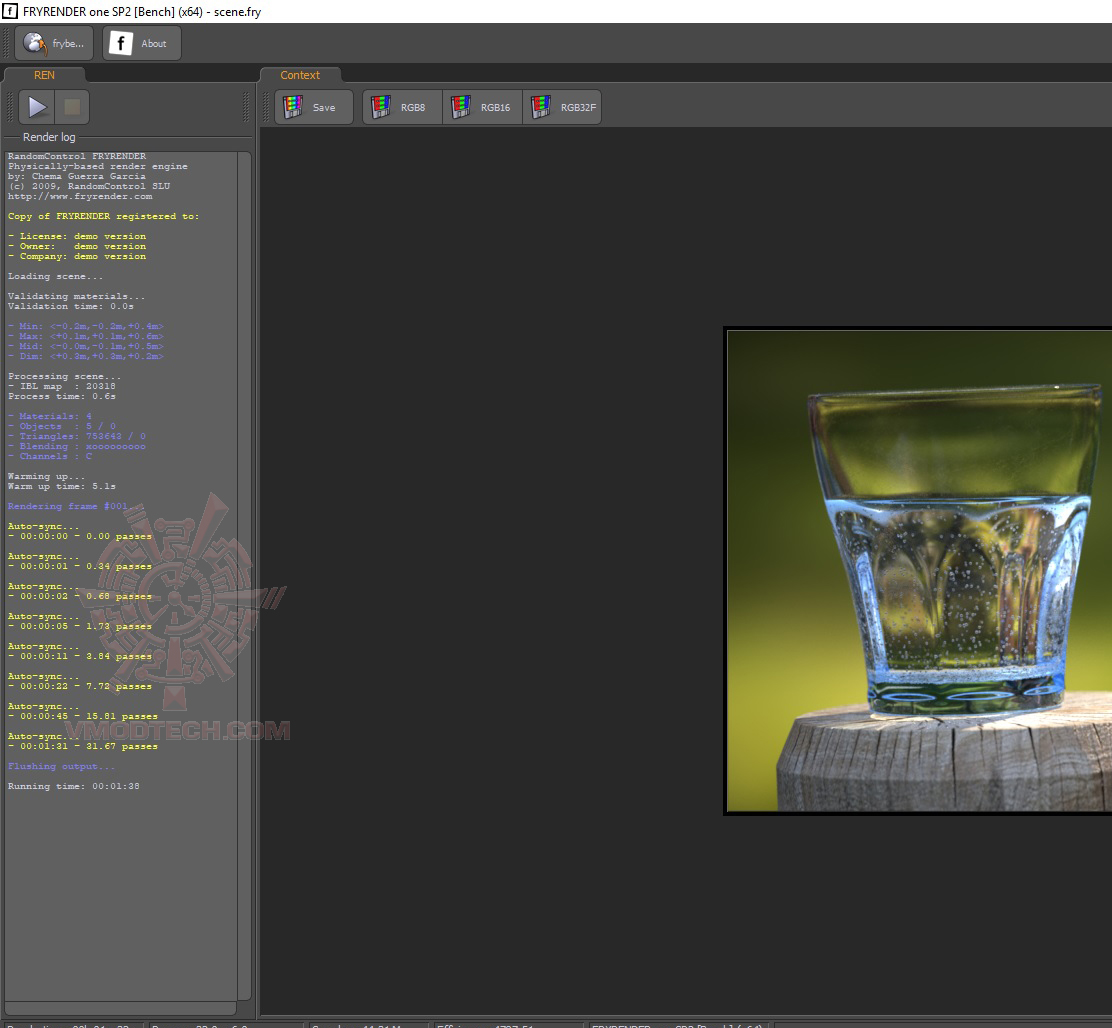Start the render with the play button
The height and width of the screenshot is (1028, 1112).
[x=36, y=107]
